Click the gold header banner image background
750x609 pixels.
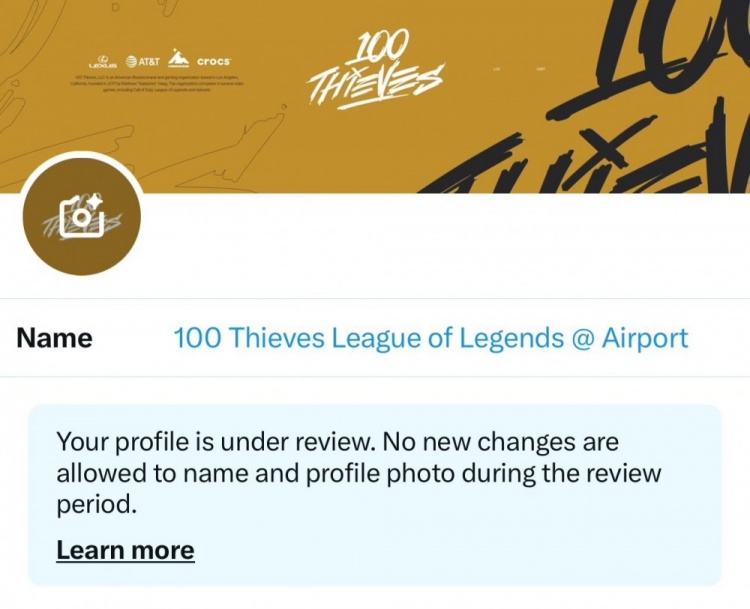coord(375,97)
